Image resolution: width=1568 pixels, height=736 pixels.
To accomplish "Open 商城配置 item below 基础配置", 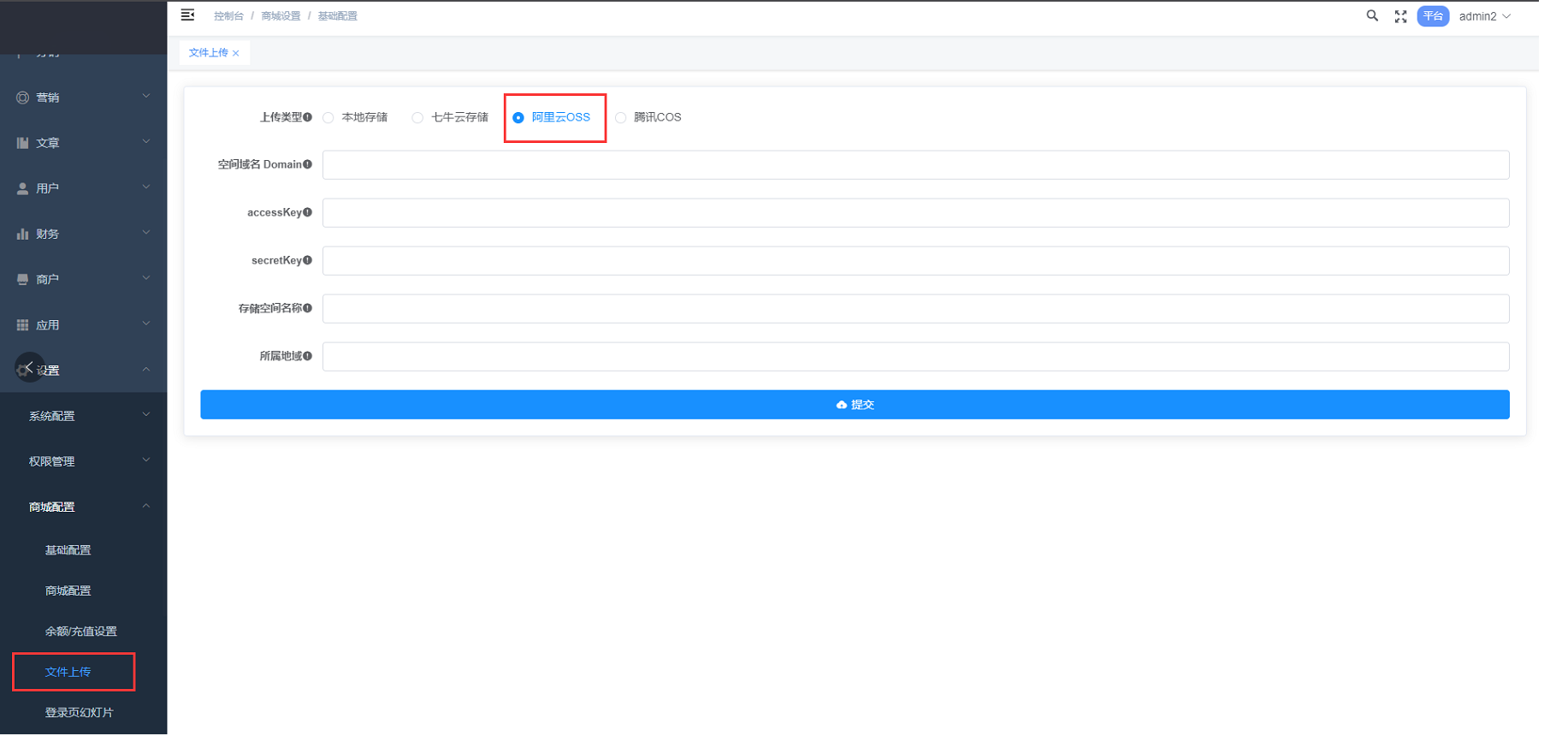I will [68, 591].
